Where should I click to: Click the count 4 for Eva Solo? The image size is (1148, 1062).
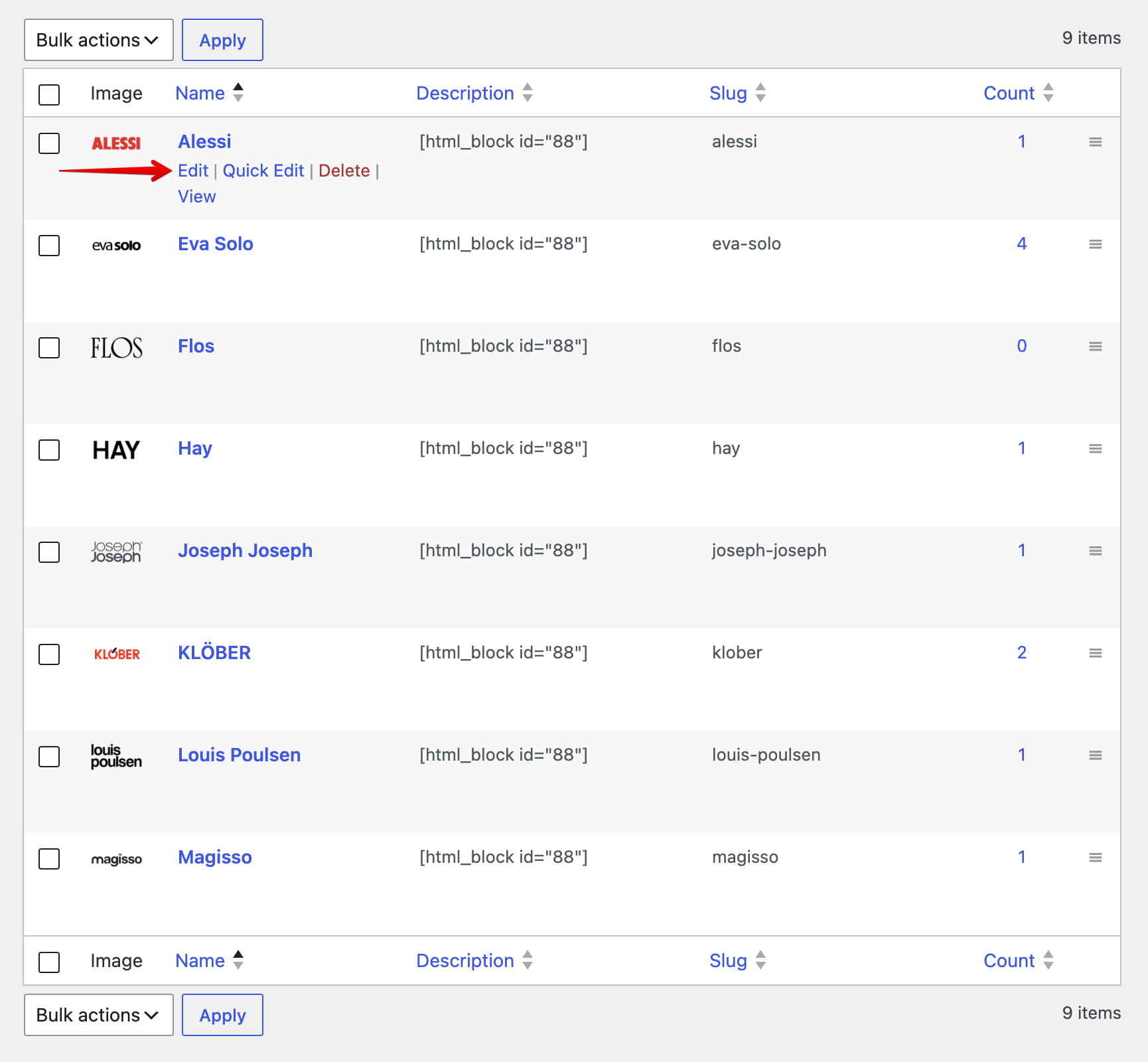[x=1022, y=244]
